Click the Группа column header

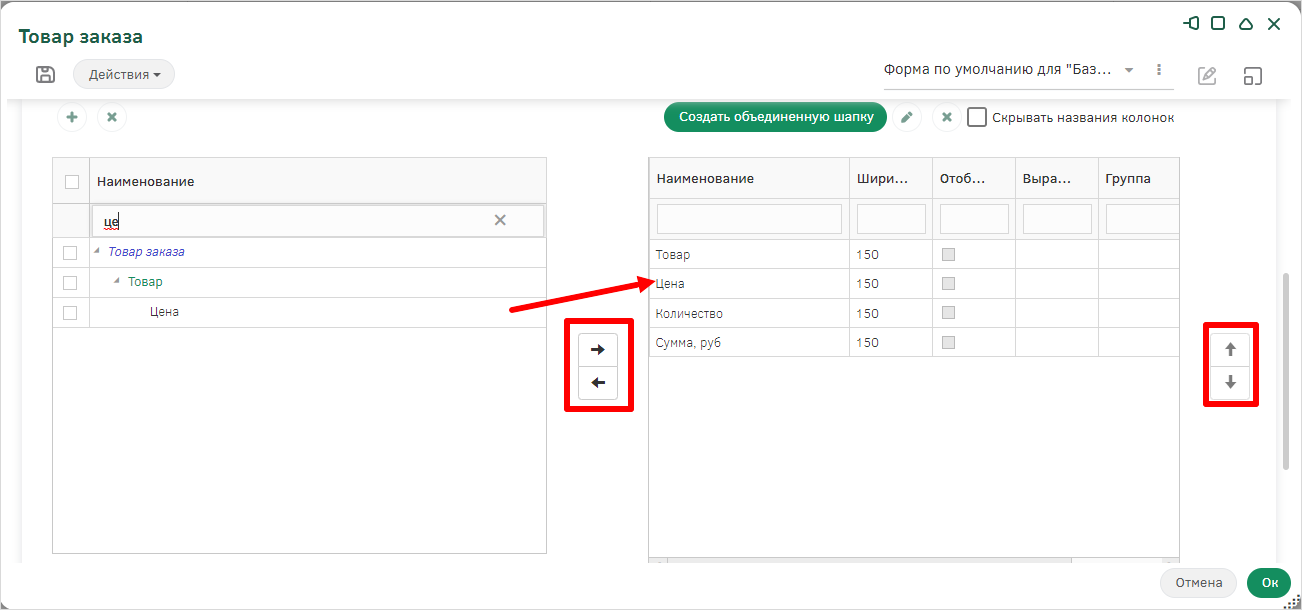[1139, 179]
